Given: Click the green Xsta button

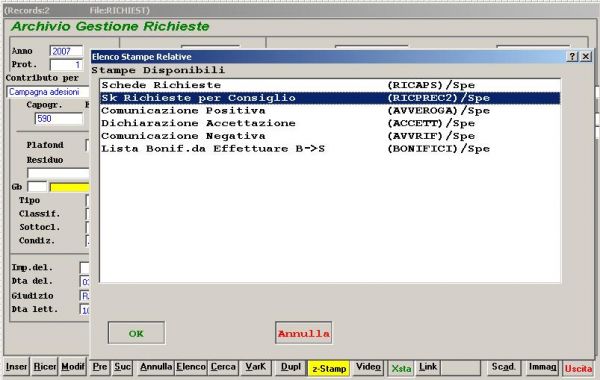Looking at the screenshot, I should pyautogui.click(x=401, y=369).
